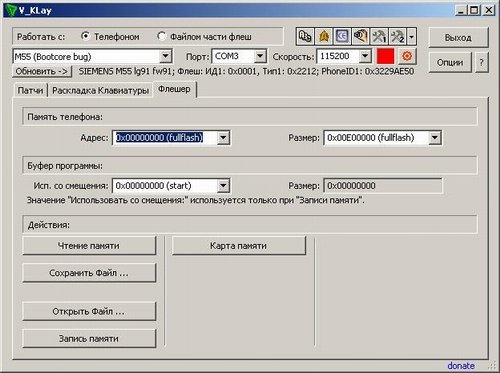Click the tools icon numbered 1
Image resolution: width=500 pixels, height=373 pixels.
[379, 36]
